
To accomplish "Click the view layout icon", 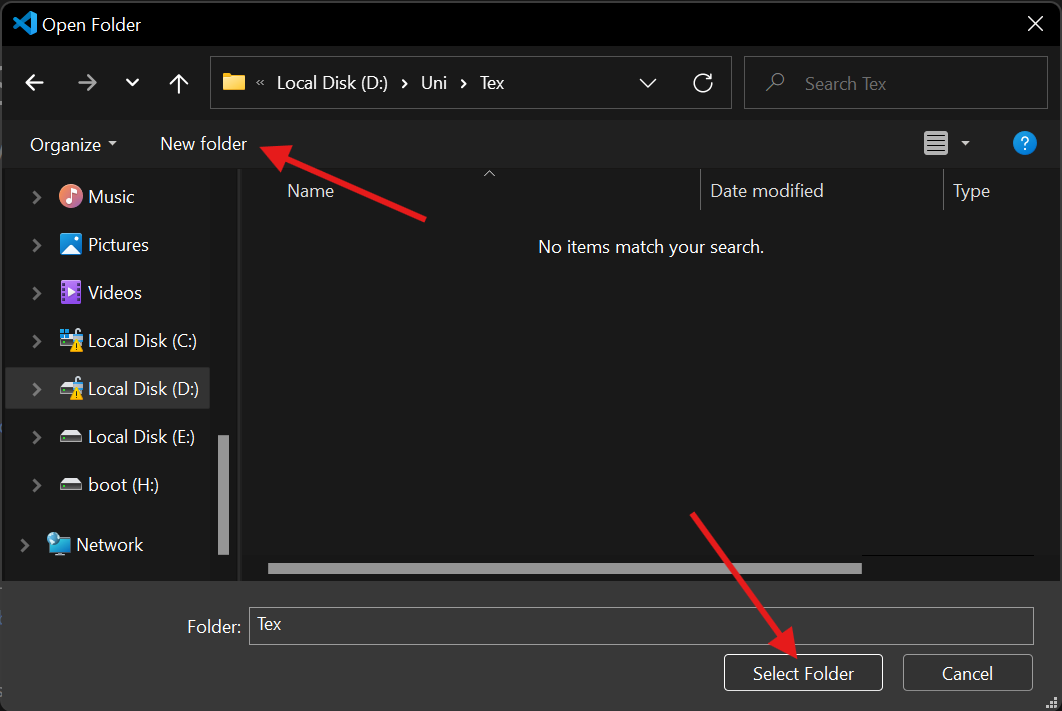I will 935,144.
